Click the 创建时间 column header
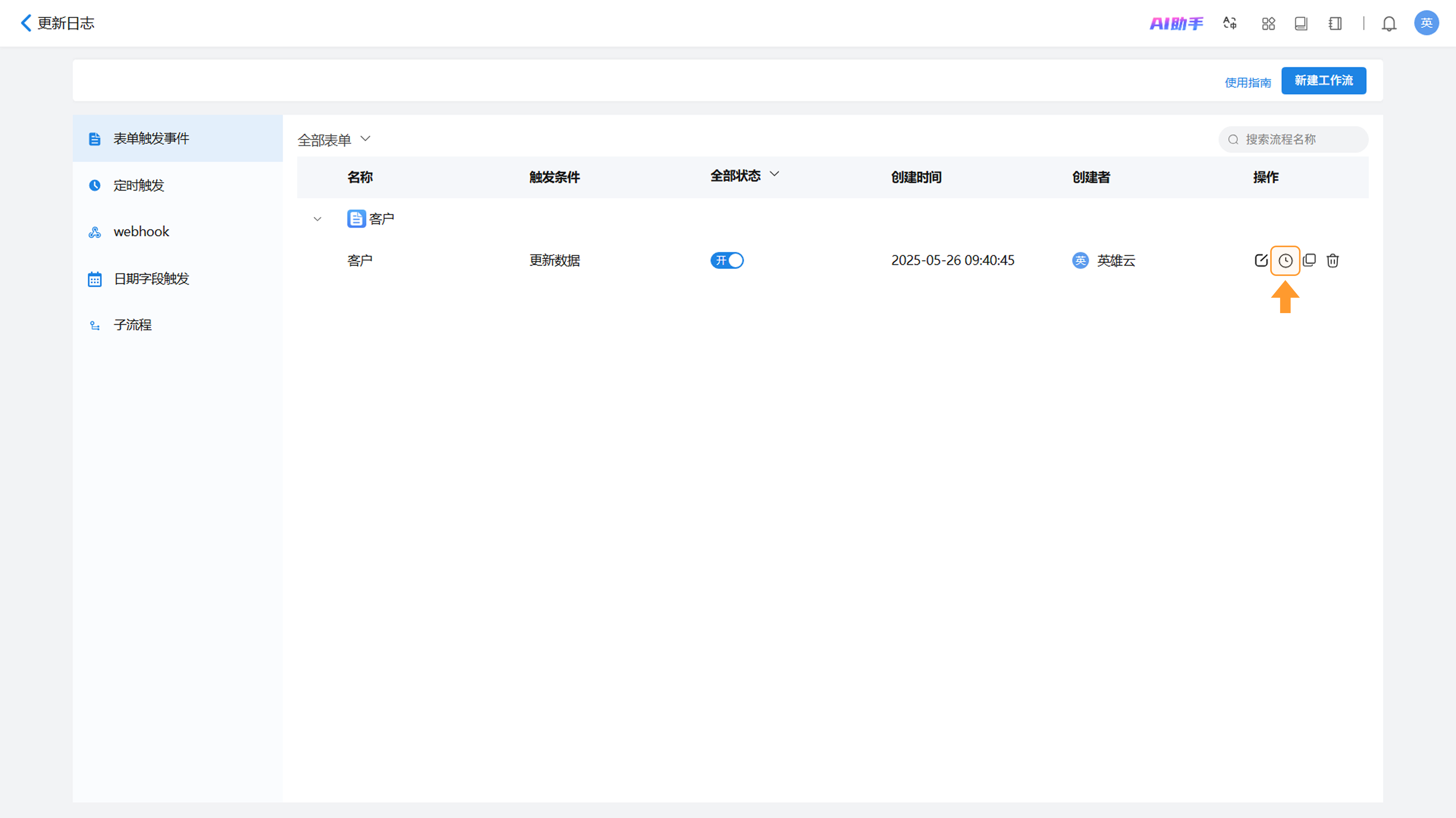Image resolution: width=1456 pixels, height=818 pixels. (916, 177)
